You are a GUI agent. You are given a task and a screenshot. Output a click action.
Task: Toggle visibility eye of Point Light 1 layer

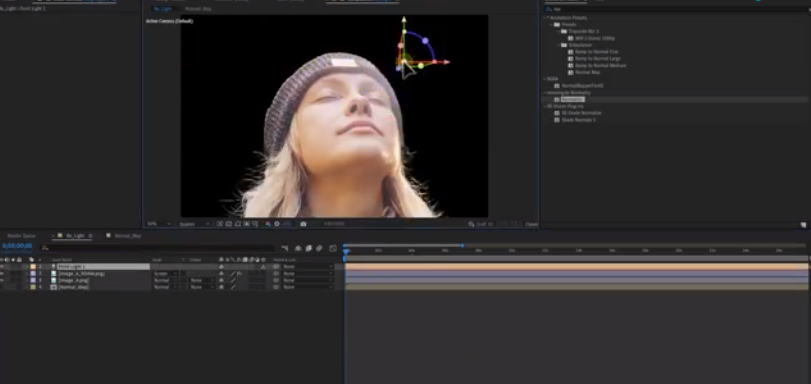2,267
